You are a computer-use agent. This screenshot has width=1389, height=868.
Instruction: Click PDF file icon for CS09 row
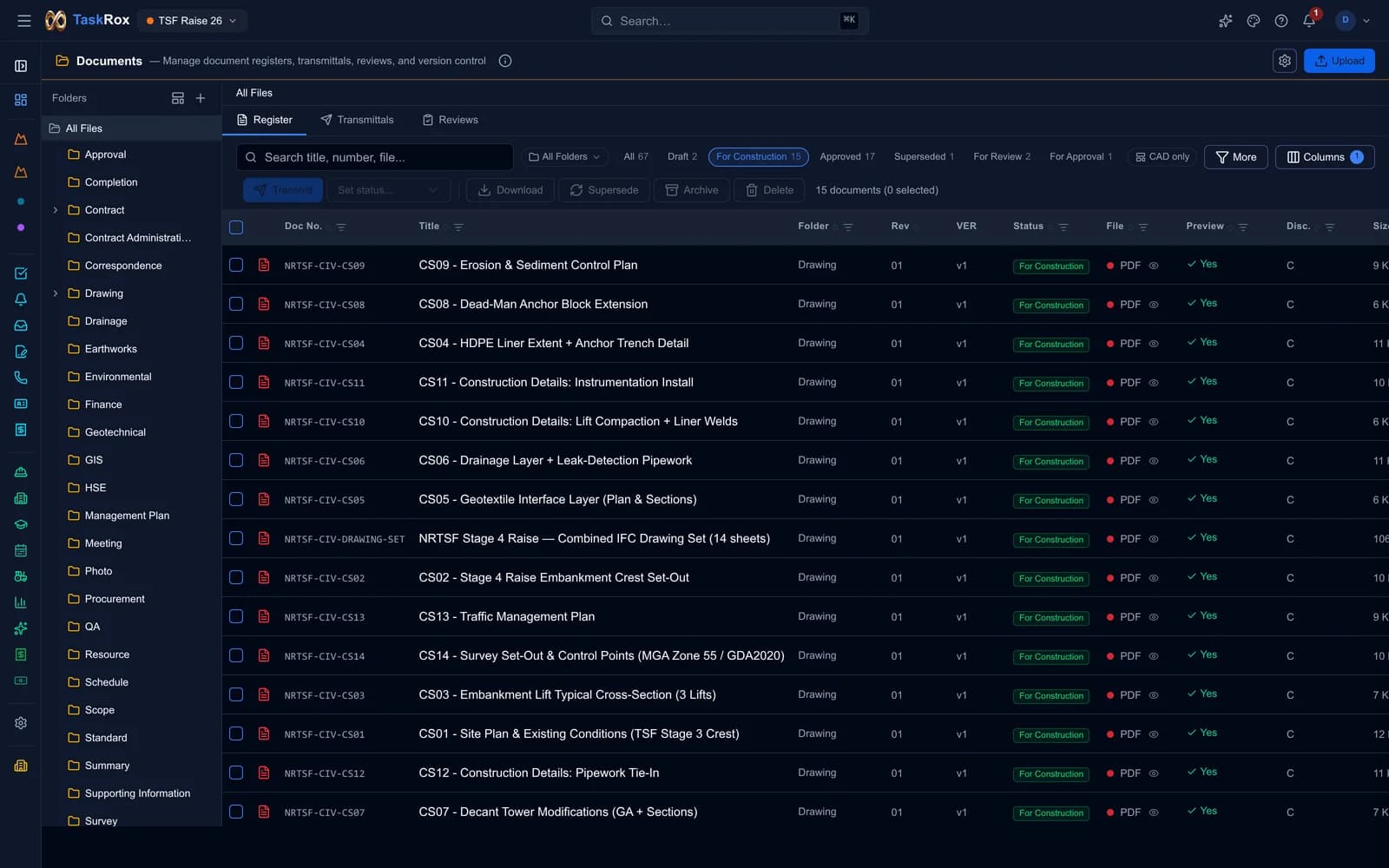264,265
